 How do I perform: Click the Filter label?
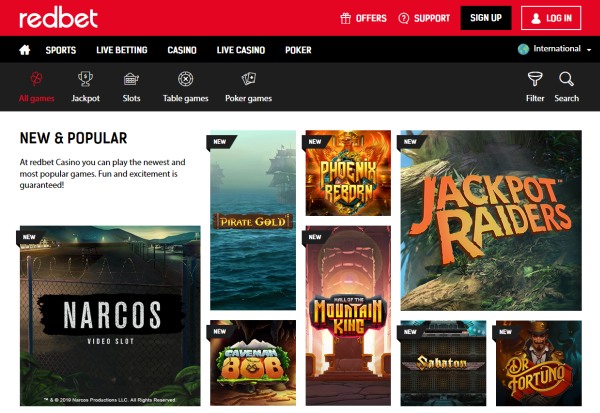click(535, 98)
